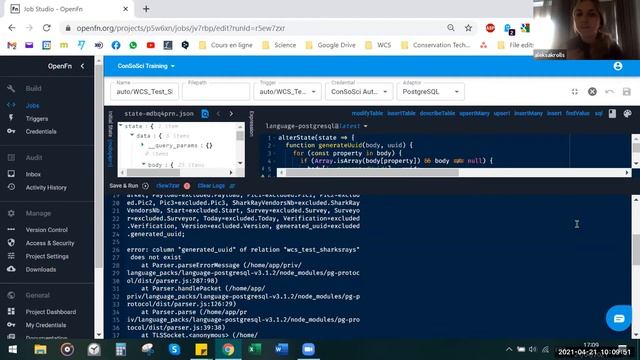Open language-postgresql version dropdown

(x=316, y=126)
